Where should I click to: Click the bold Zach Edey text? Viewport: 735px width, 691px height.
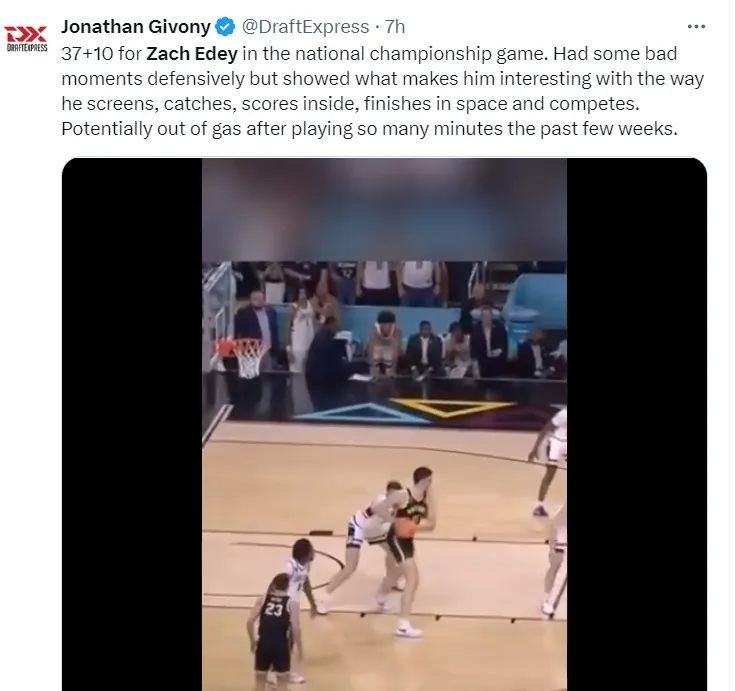click(192, 53)
